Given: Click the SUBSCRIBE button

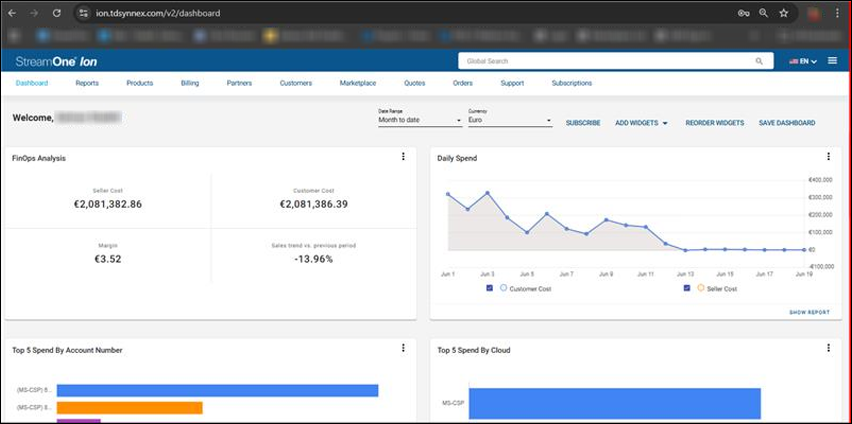Looking at the screenshot, I should tap(583, 123).
